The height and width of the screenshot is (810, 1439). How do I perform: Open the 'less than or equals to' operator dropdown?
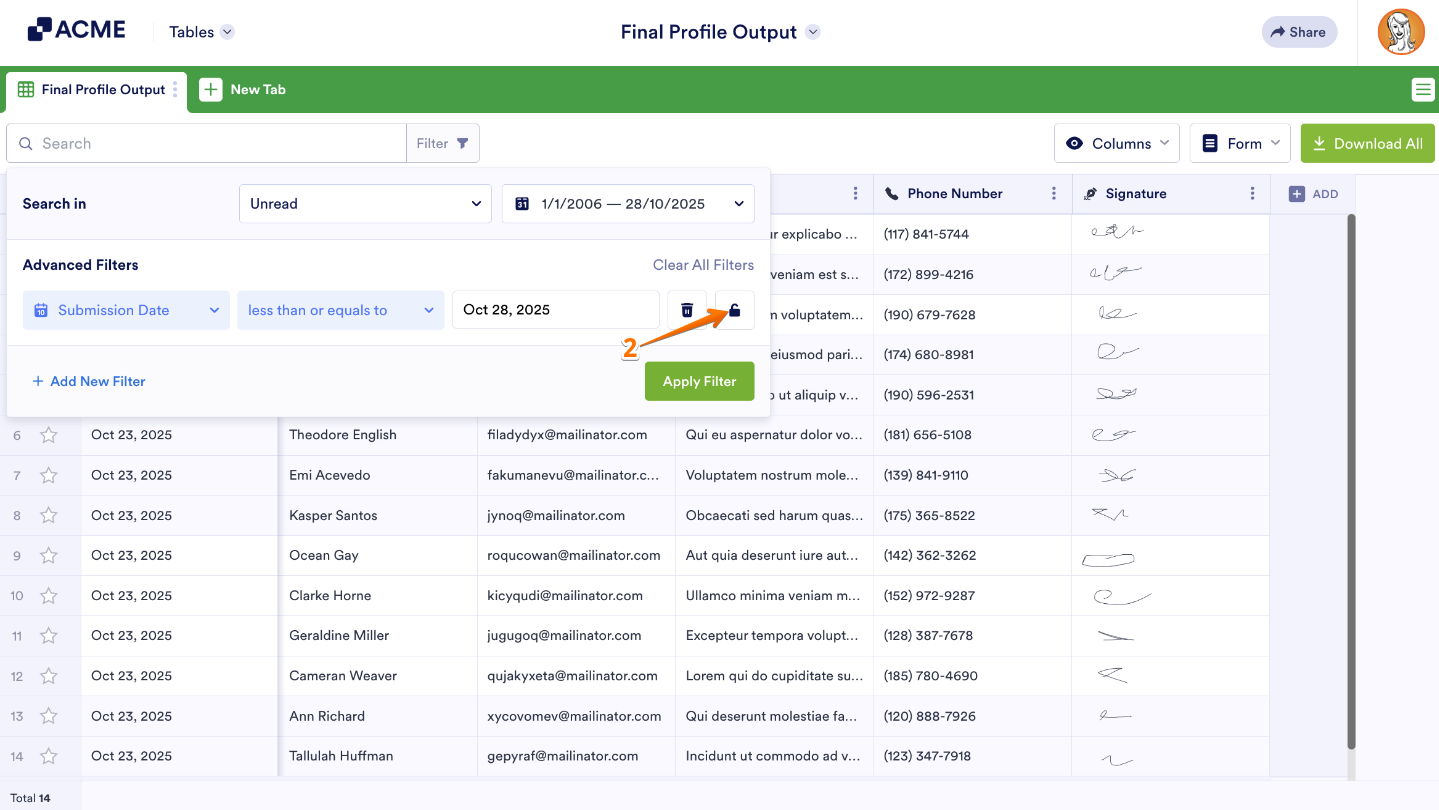(x=341, y=310)
